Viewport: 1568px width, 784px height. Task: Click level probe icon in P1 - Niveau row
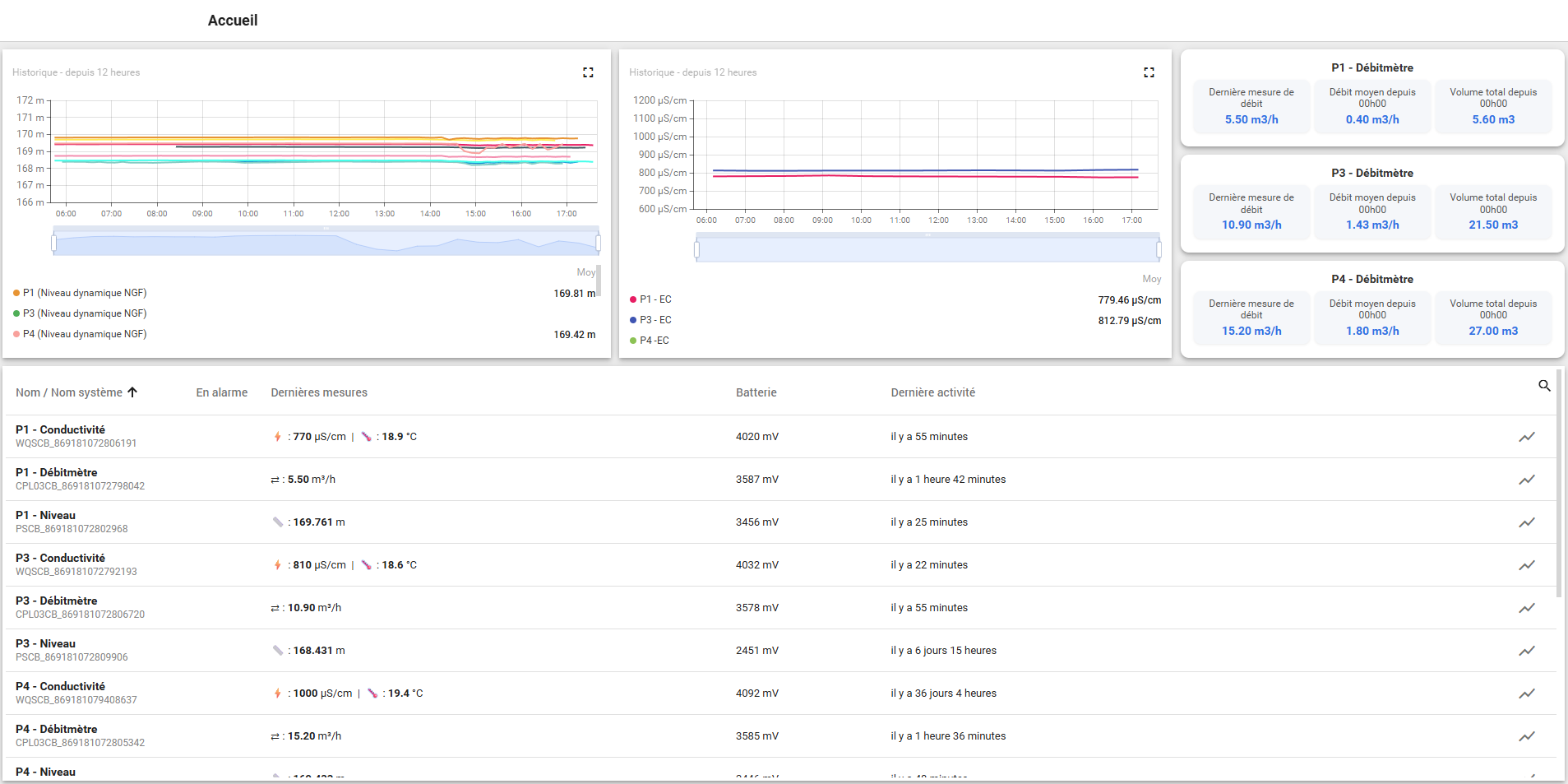pos(278,522)
